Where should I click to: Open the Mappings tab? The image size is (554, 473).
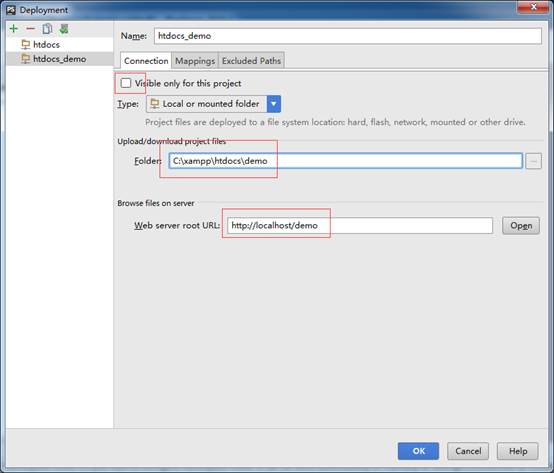tap(195, 61)
